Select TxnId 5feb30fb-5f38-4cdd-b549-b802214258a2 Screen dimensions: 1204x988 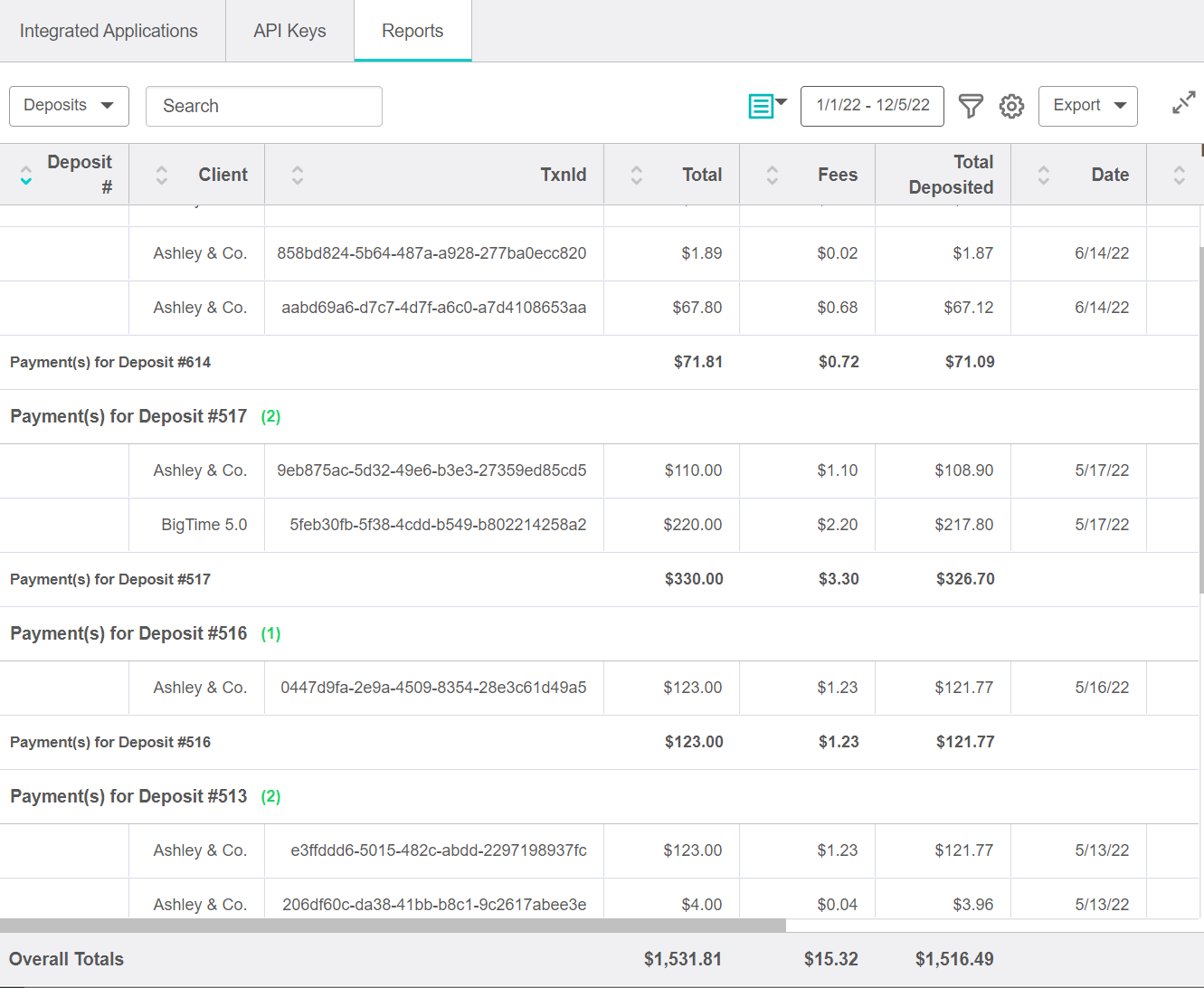click(438, 525)
